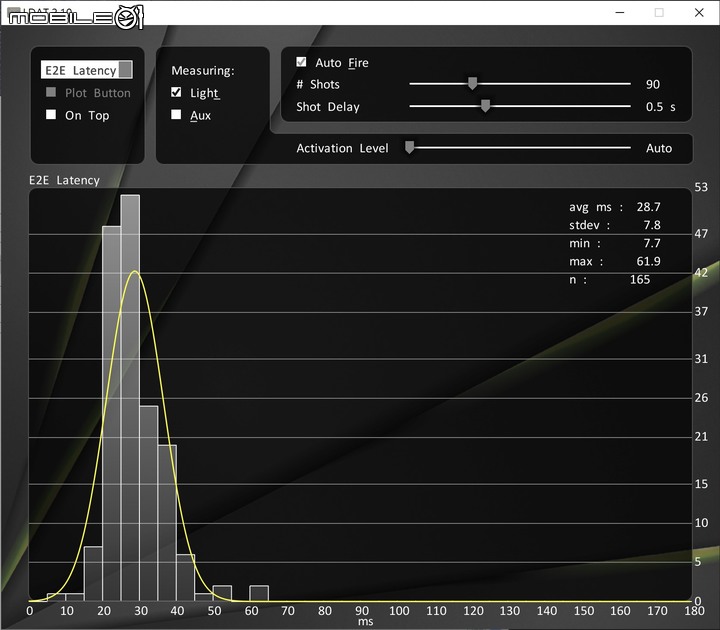Image resolution: width=720 pixels, height=630 pixels.
Task: Click the n 165 sample count
Action: 610,280
